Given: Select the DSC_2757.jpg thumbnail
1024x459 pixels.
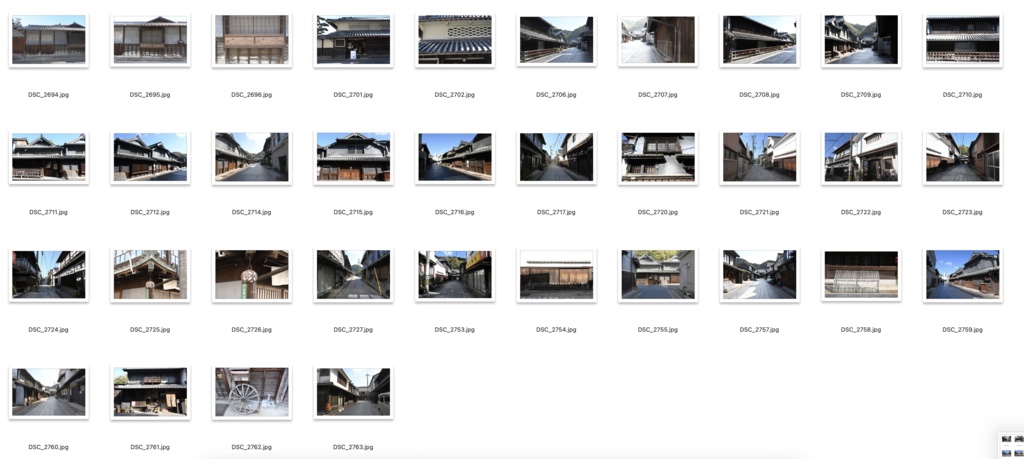Looking at the screenshot, I should click(x=760, y=274).
